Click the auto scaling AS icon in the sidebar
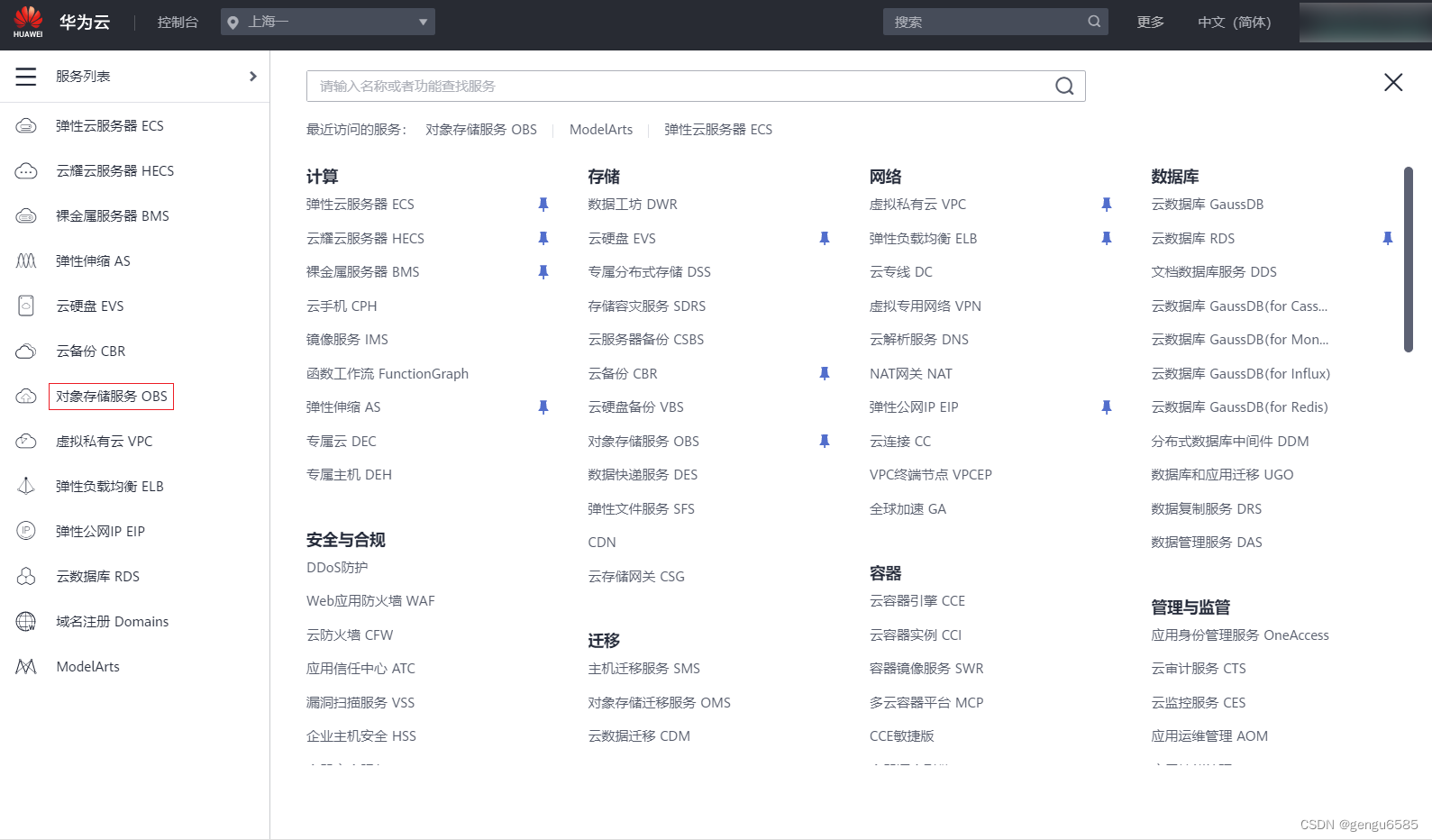This screenshot has width=1432, height=840. (26, 261)
